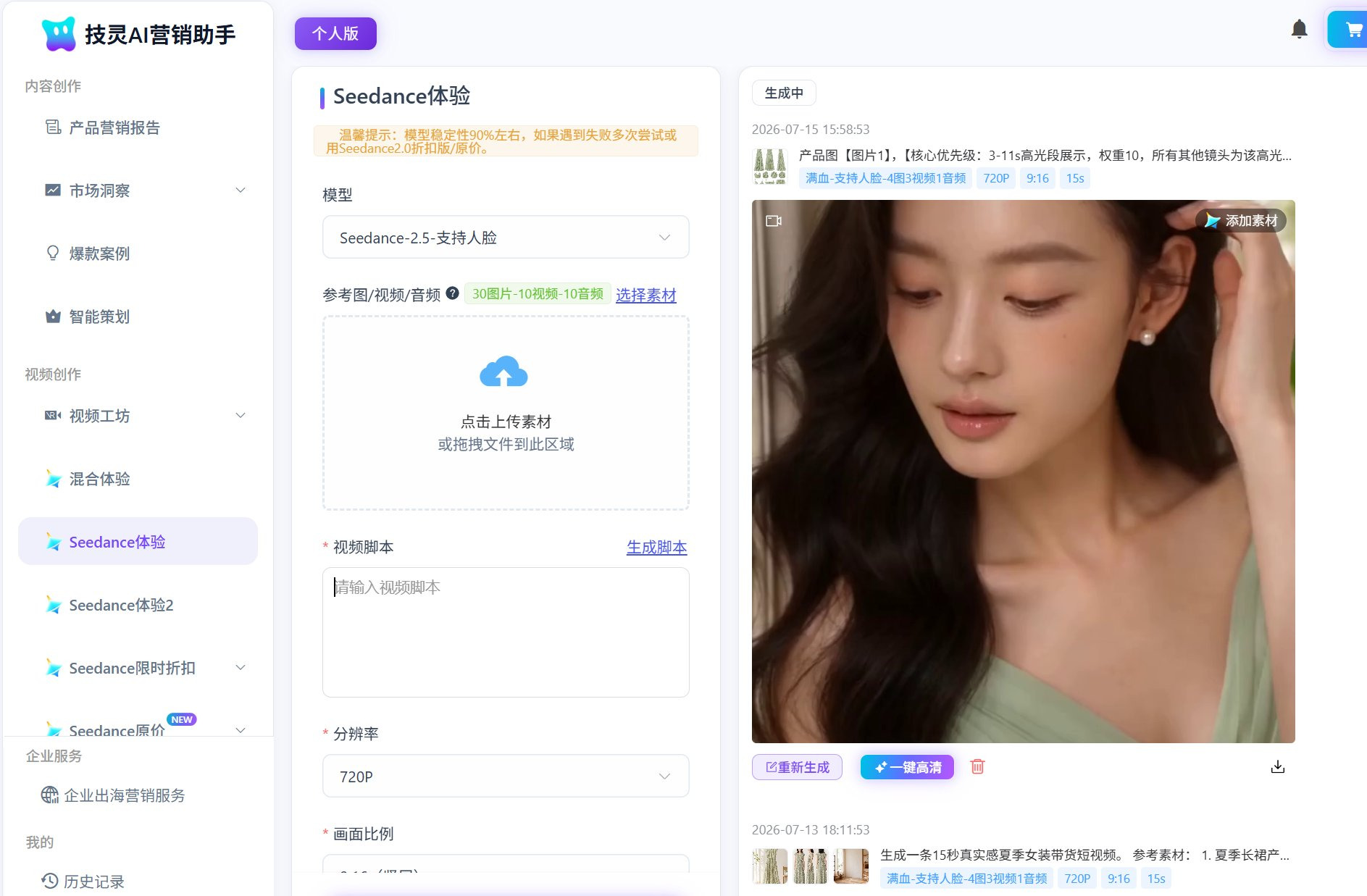Delete the generated video with trash icon
This screenshot has height=896, width=1367.
click(977, 766)
